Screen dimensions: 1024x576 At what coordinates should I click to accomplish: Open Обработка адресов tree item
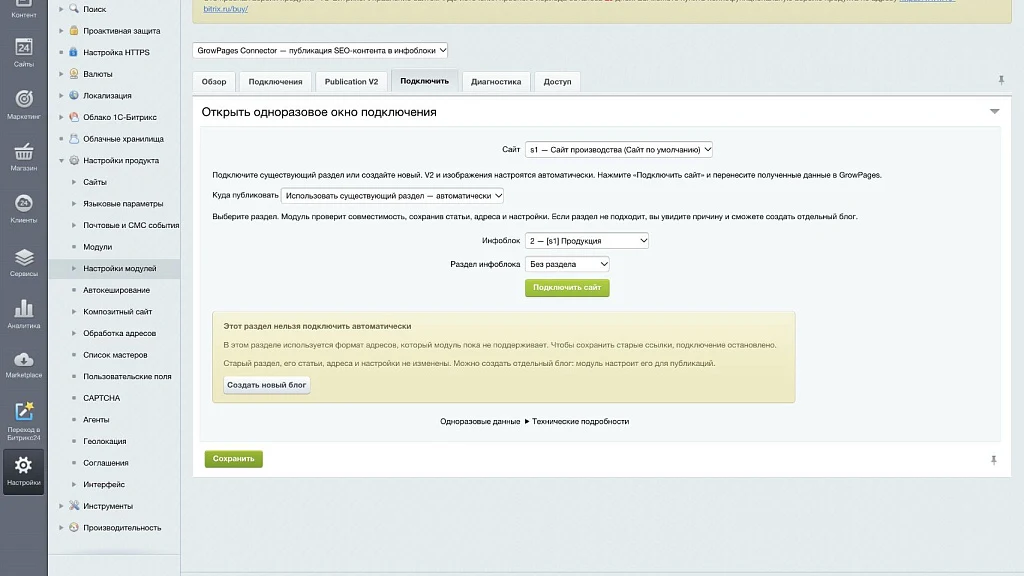point(120,332)
